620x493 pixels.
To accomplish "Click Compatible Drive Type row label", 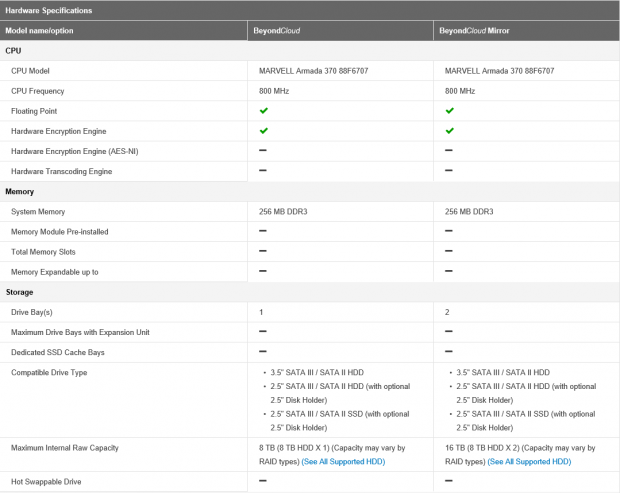I will (x=49, y=372).
